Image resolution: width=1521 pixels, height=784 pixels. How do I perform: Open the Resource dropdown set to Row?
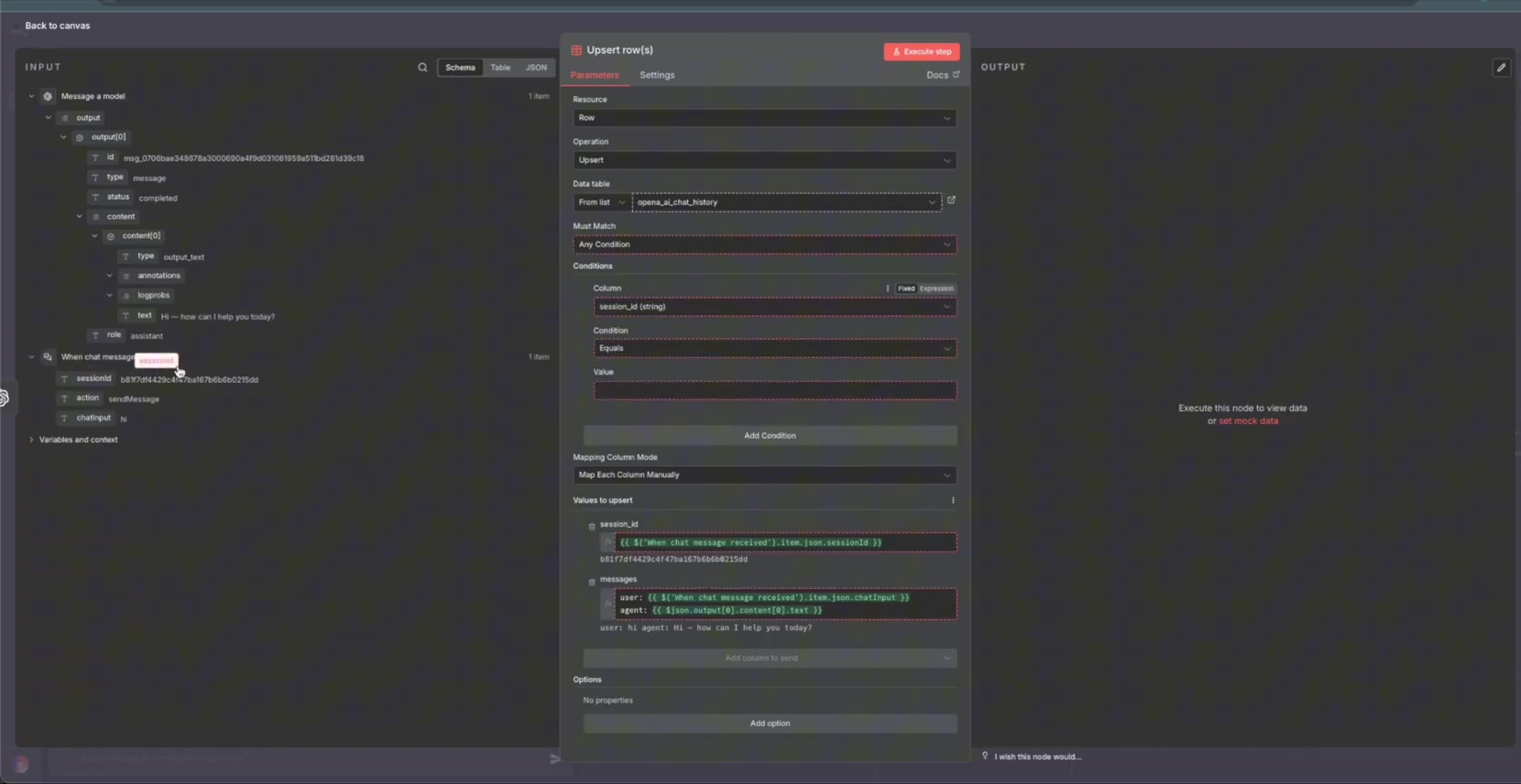click(765, 118)
